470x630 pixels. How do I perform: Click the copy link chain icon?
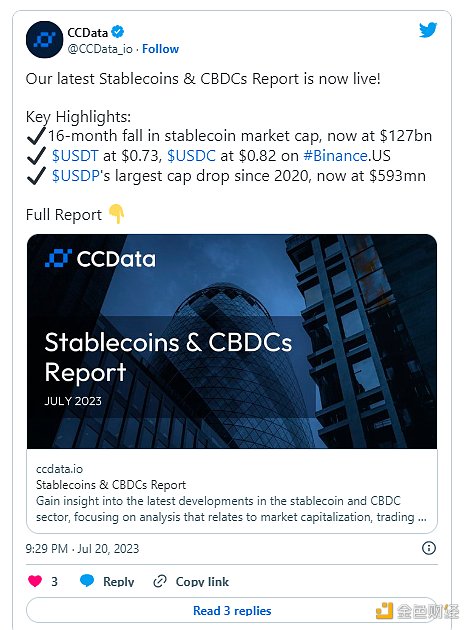[160, 581]
